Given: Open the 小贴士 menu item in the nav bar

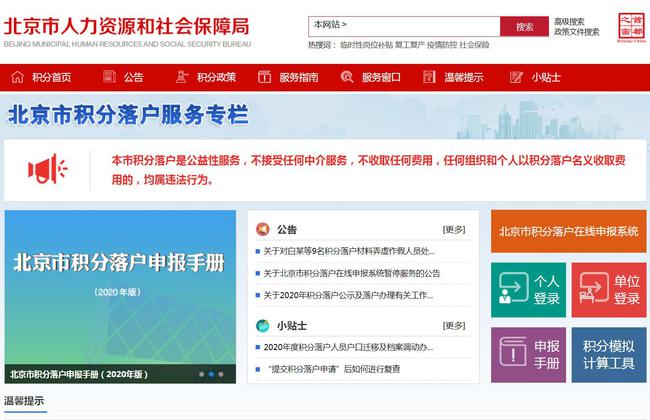Looking at the screenshot, I should tap(546, 77).
